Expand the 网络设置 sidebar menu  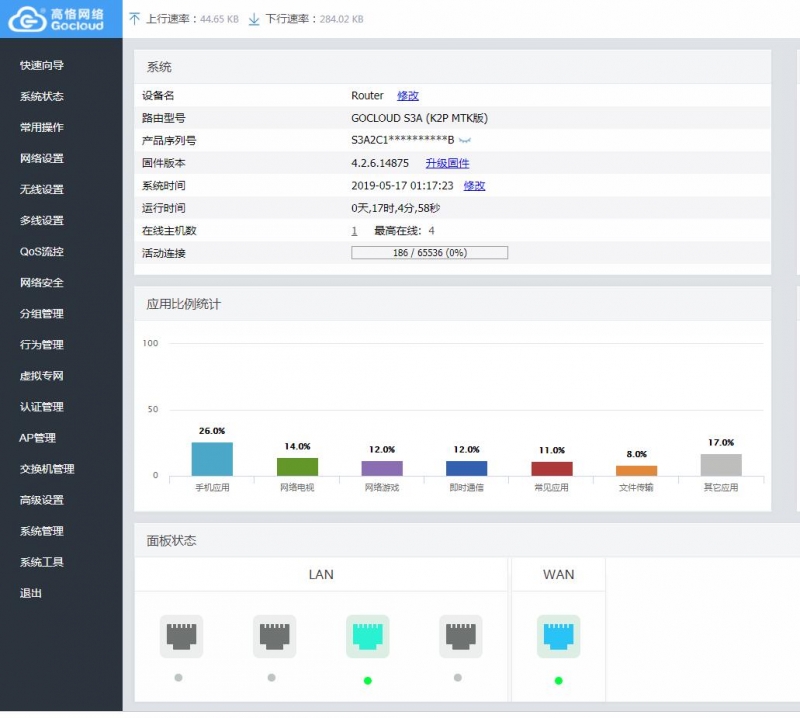click(42, 158)
